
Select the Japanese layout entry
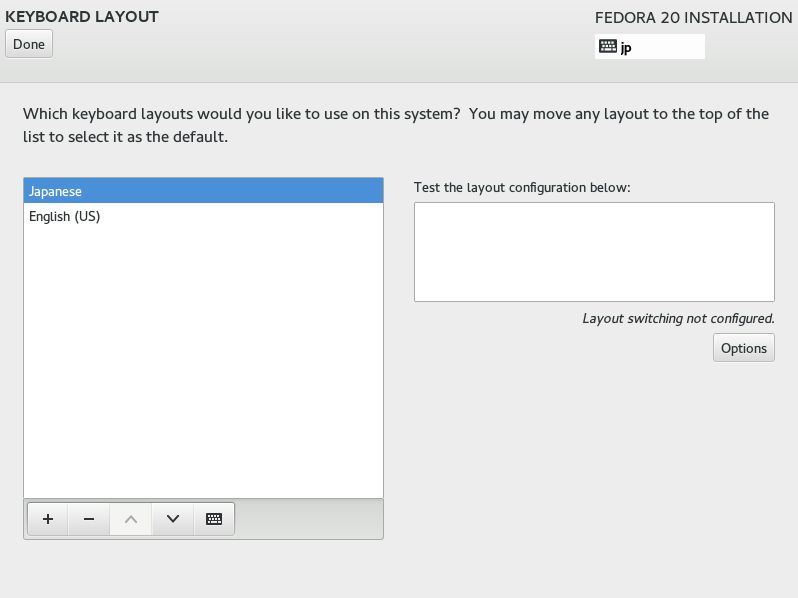tap(204, 191)
